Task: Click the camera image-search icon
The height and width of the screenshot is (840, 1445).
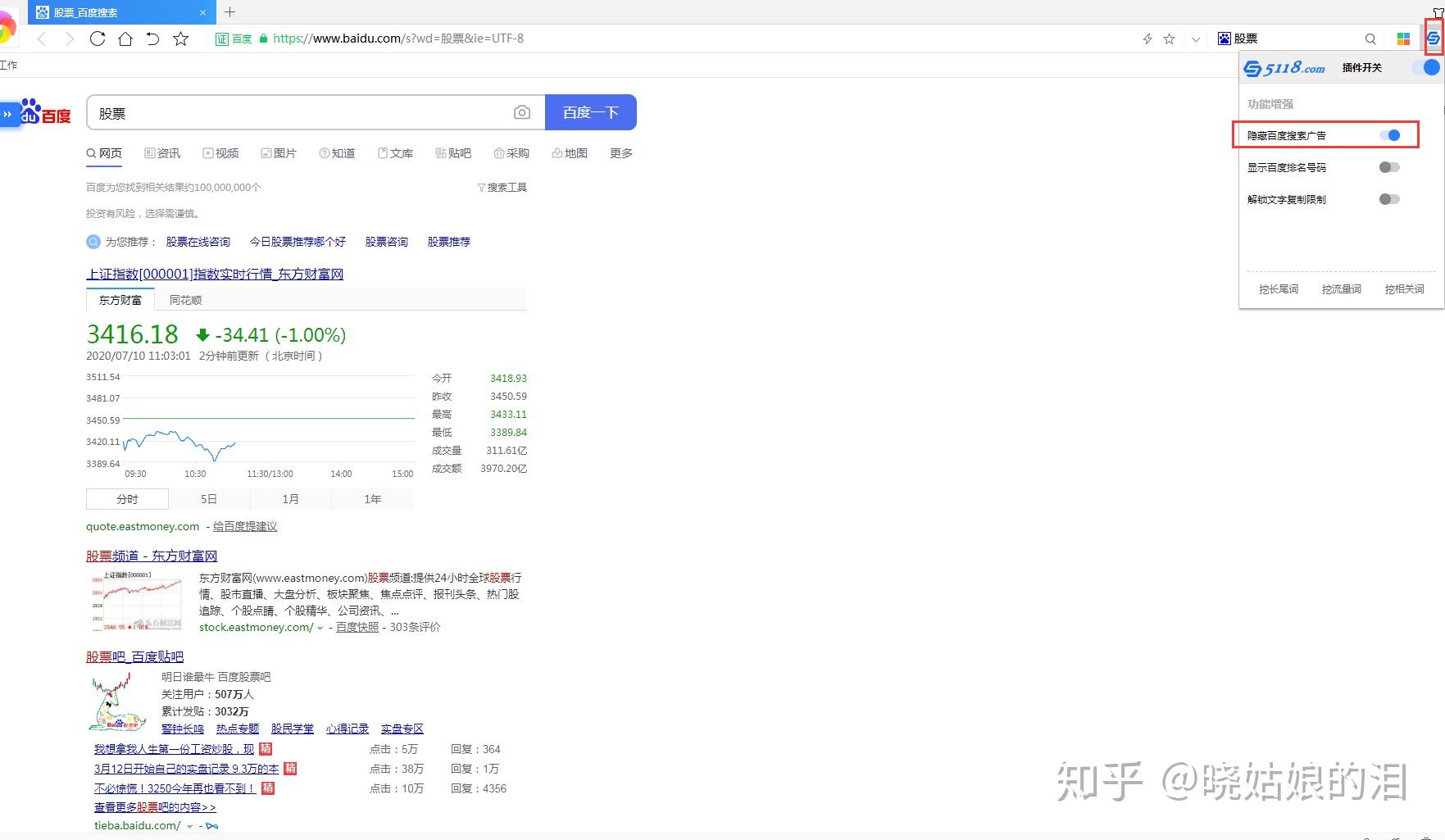Action: (x=522, y=112)
